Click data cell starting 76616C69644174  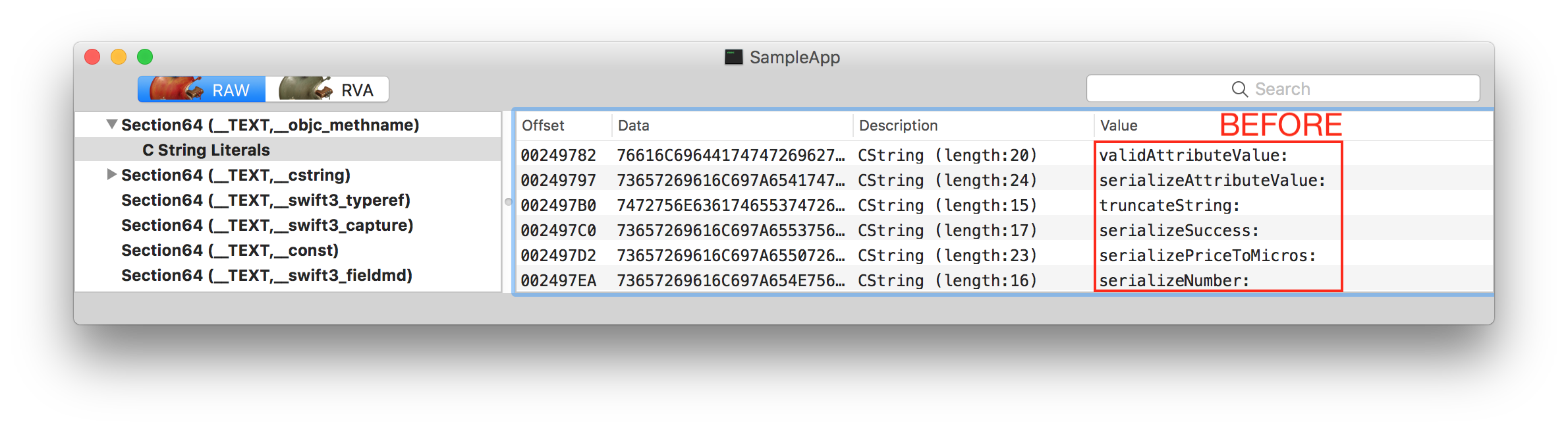tap(731, 155)
